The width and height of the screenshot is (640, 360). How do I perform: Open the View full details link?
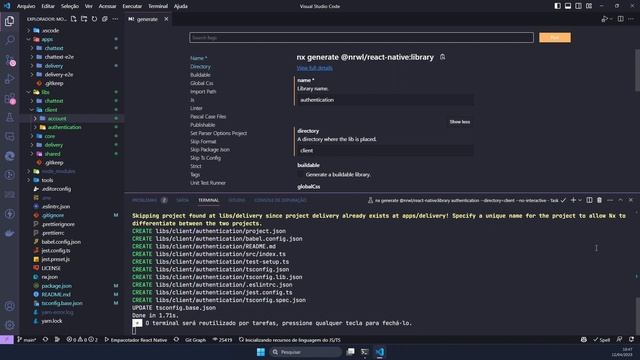pos(315,68)
